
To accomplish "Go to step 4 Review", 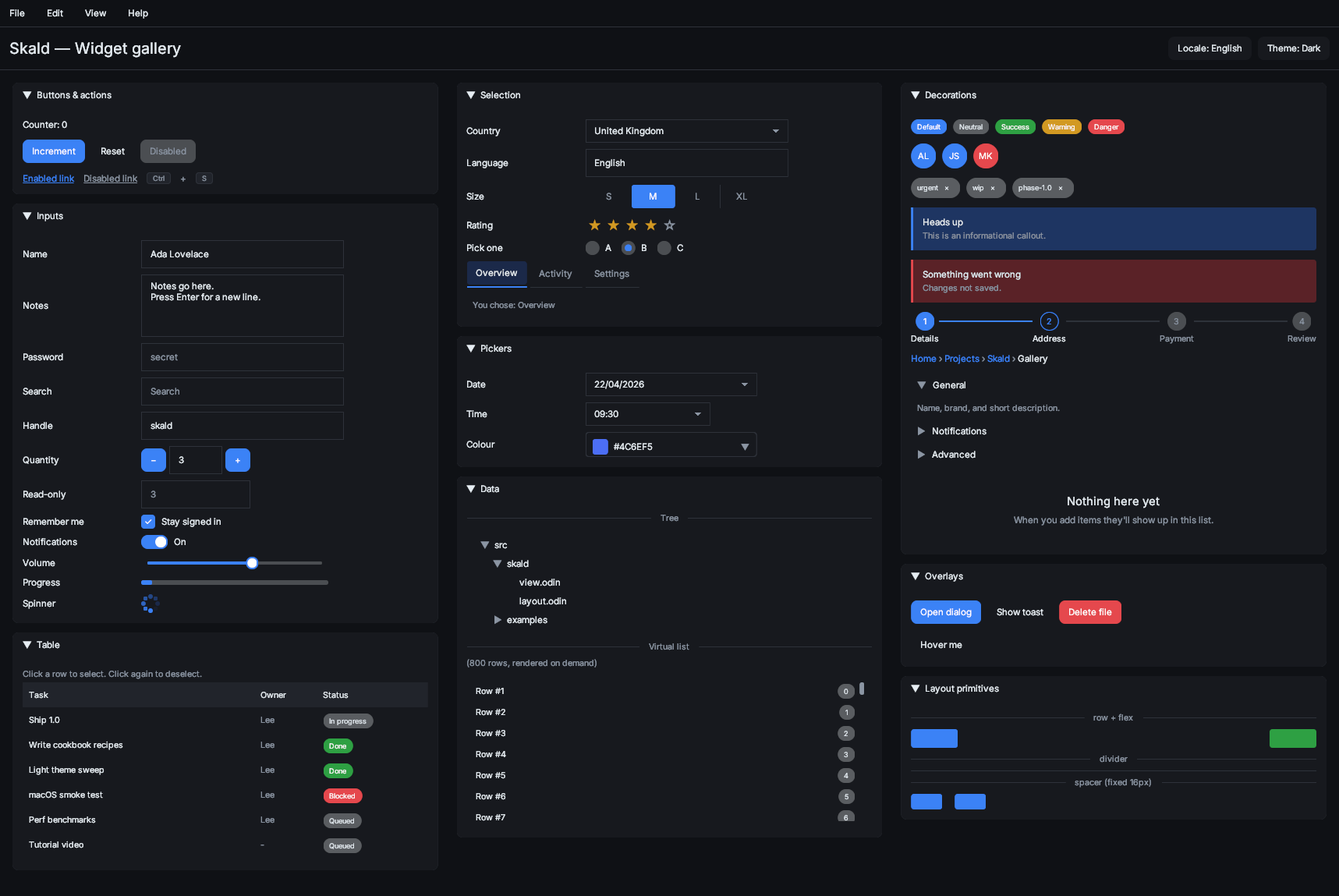I will point(1302,321).
